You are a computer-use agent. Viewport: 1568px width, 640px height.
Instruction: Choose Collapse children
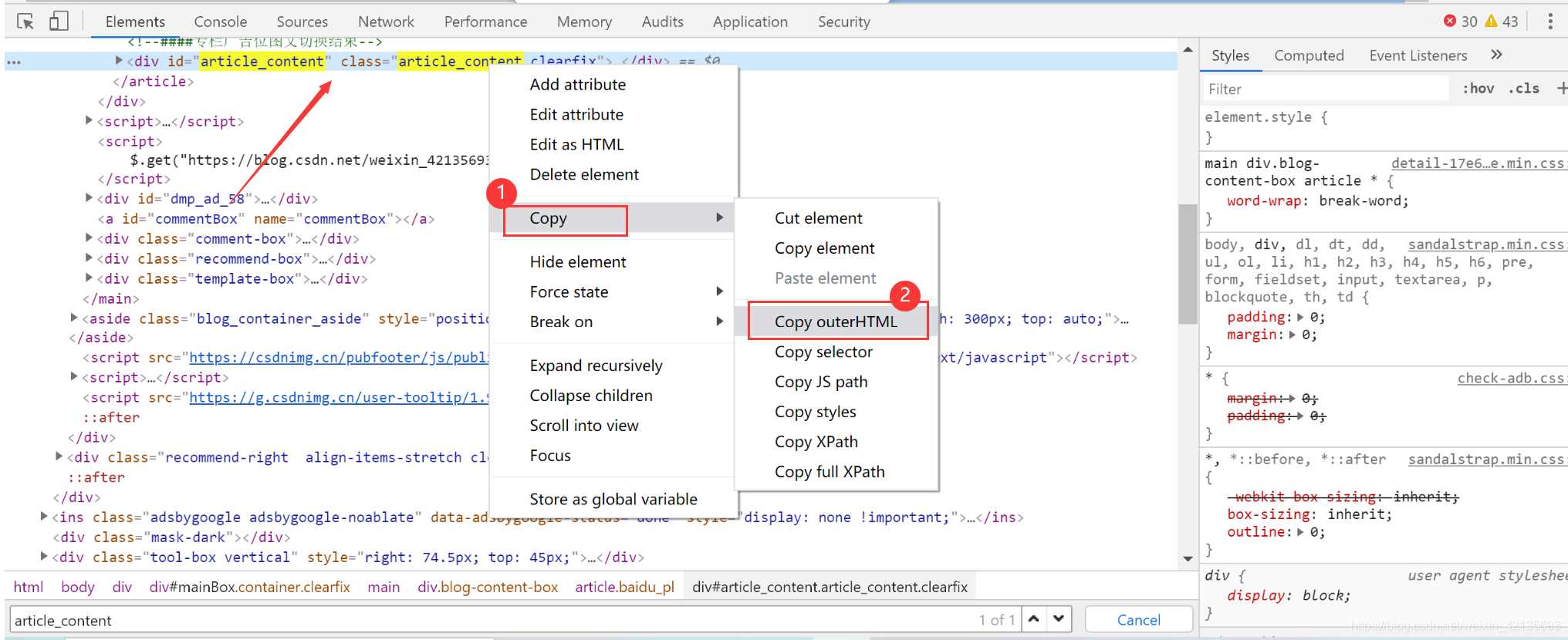coord(614,396)
